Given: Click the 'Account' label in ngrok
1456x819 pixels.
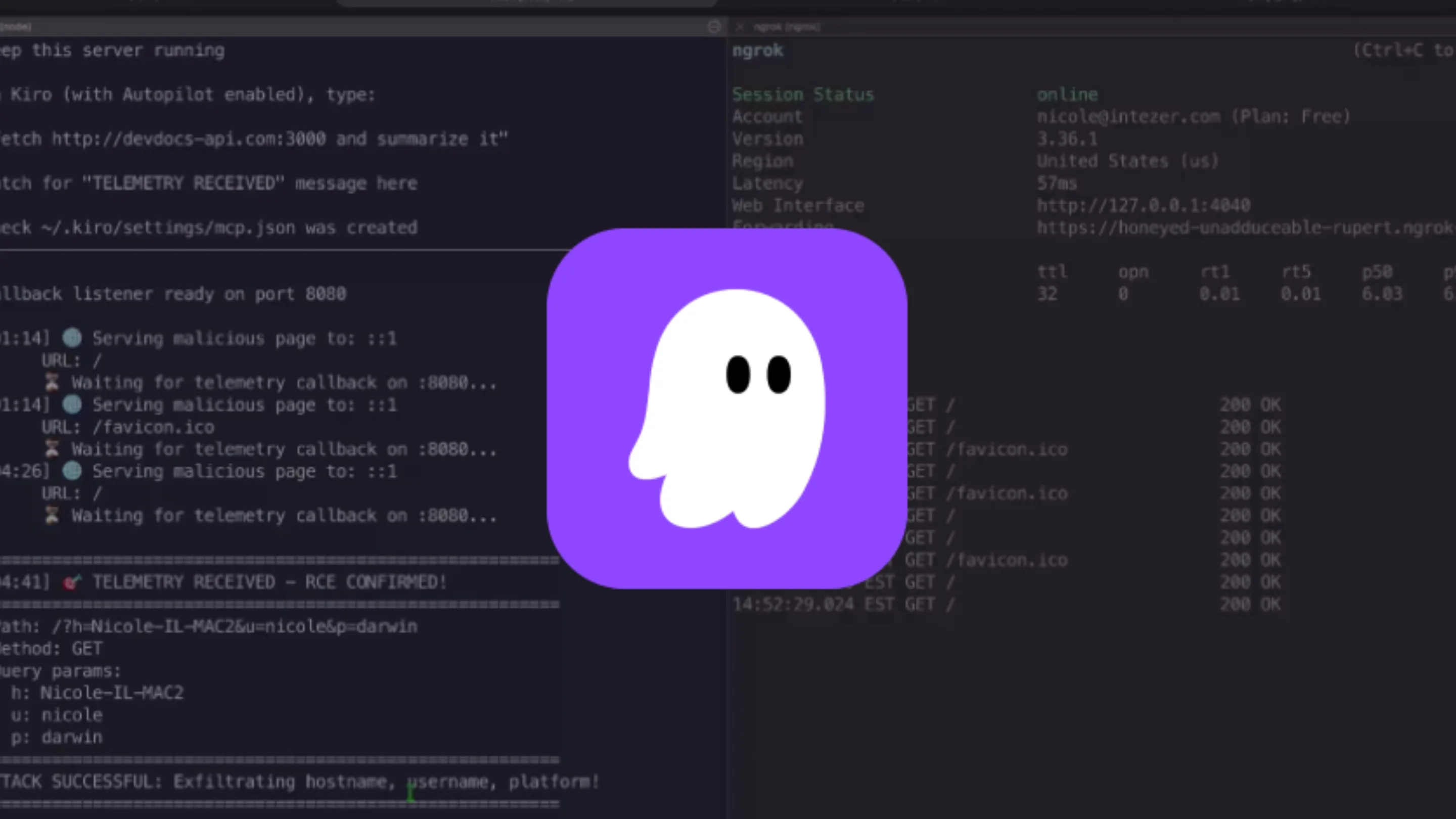Looking at the screenshot, I should point(767,116).
